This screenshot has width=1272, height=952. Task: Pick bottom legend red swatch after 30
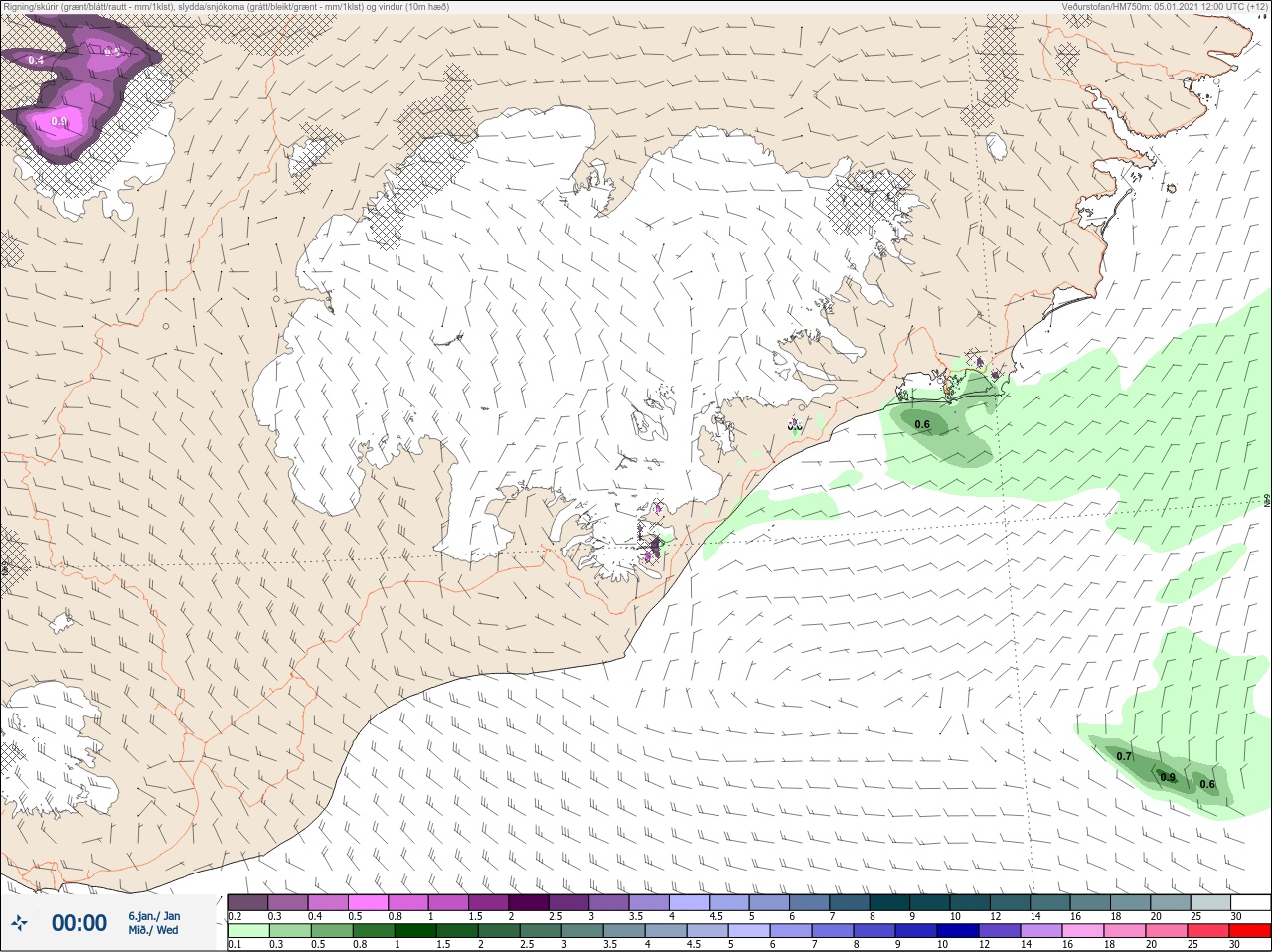(x=1249, y=931)
